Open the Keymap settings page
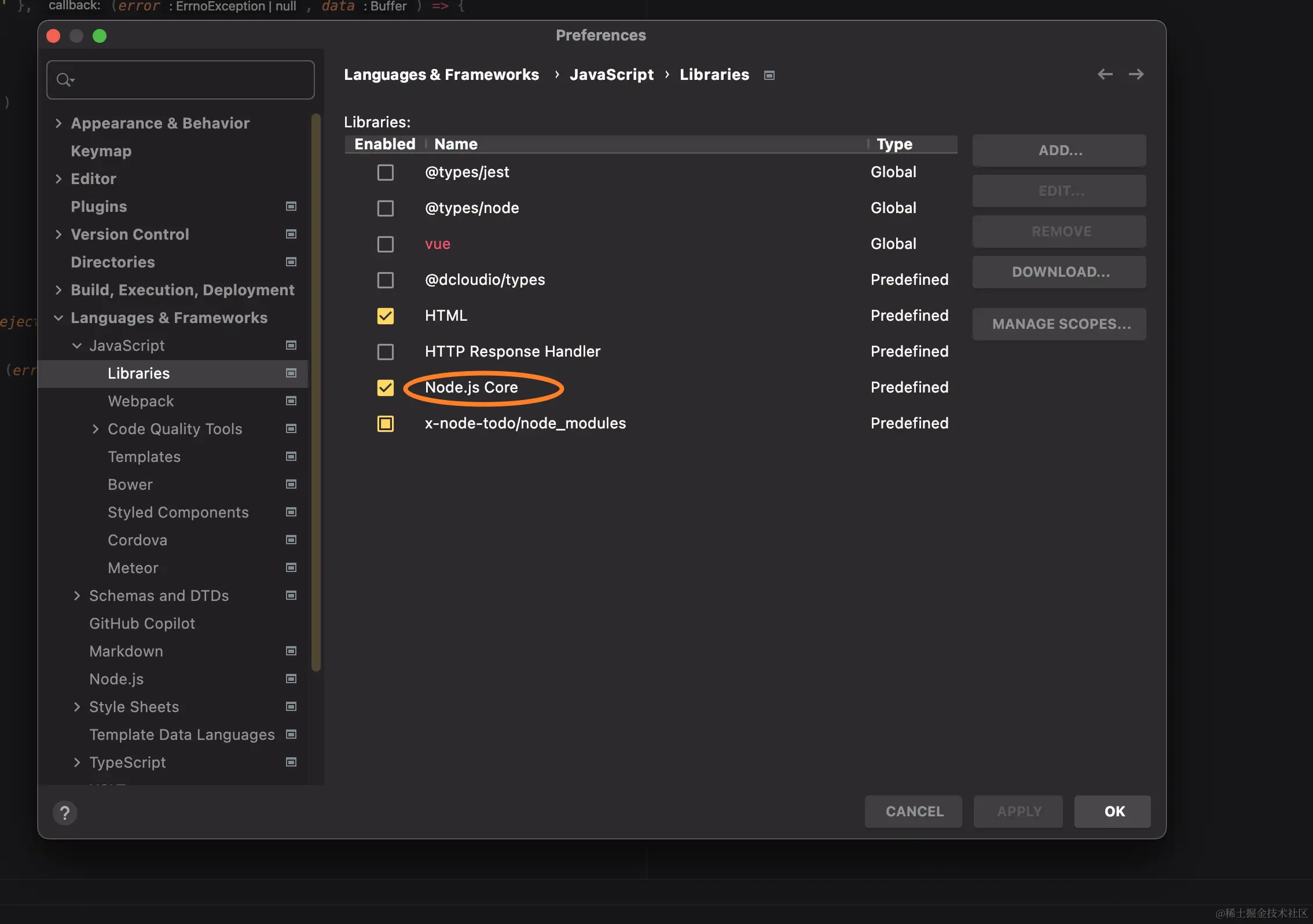 pyautogui.click(x=101, y=151)
